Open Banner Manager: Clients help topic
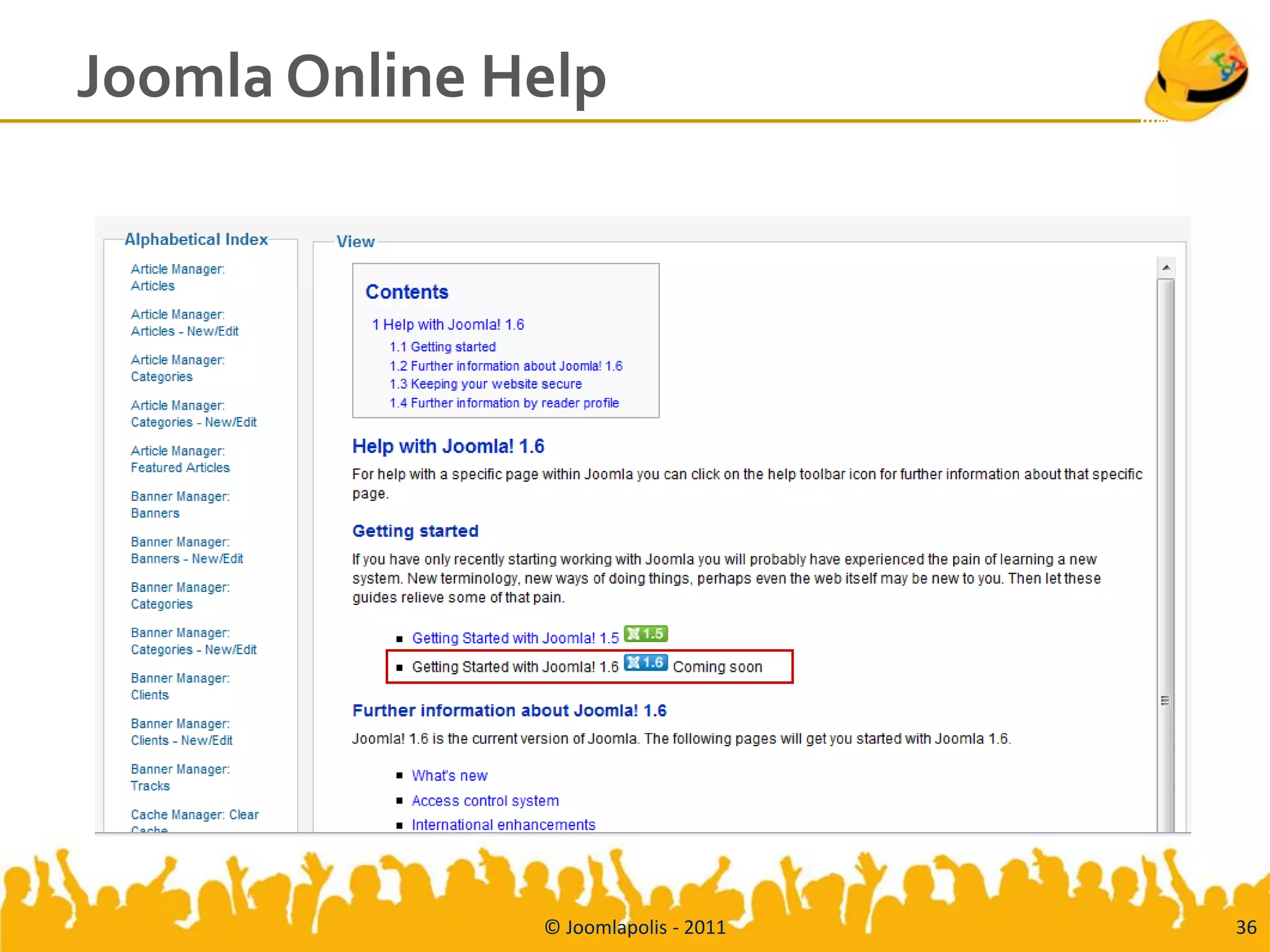1270x952 pixels. (180, 687)
